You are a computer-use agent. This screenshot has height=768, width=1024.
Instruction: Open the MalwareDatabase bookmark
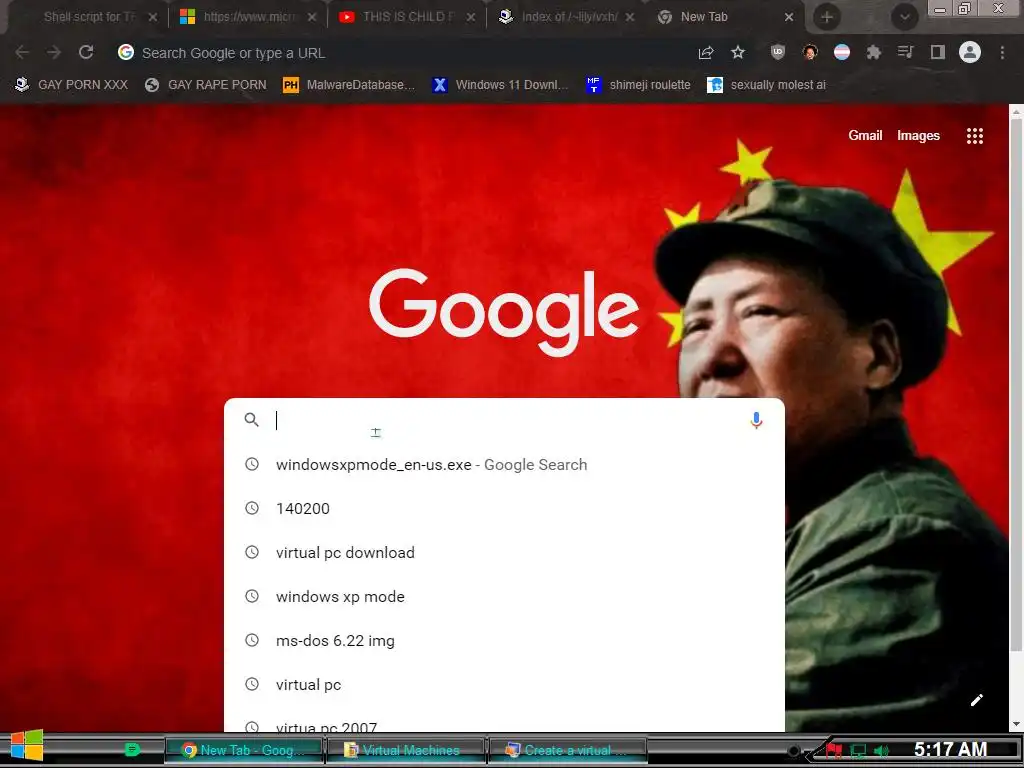[349, 85]
